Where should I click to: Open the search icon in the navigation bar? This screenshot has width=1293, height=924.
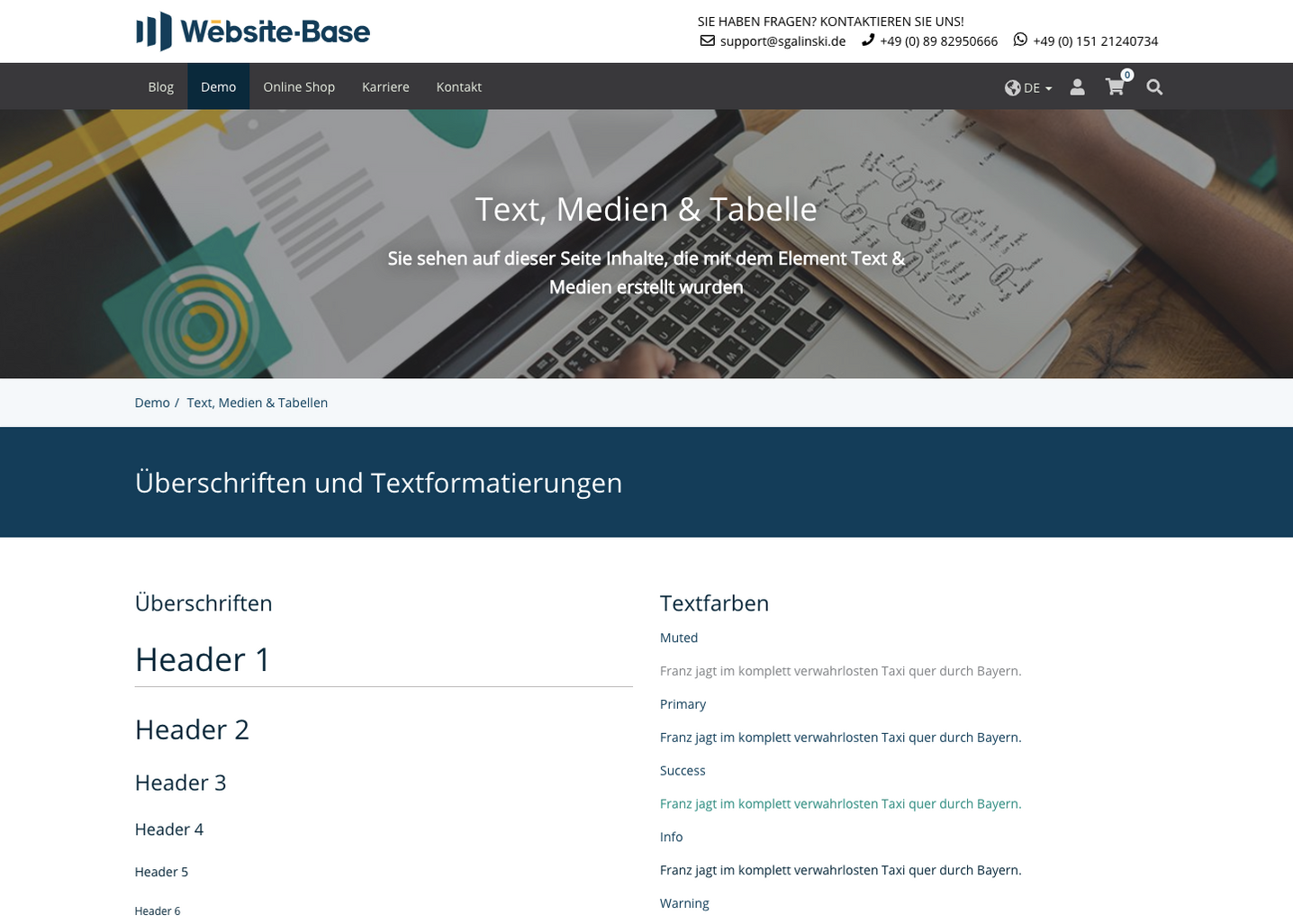pos(1154,87)
